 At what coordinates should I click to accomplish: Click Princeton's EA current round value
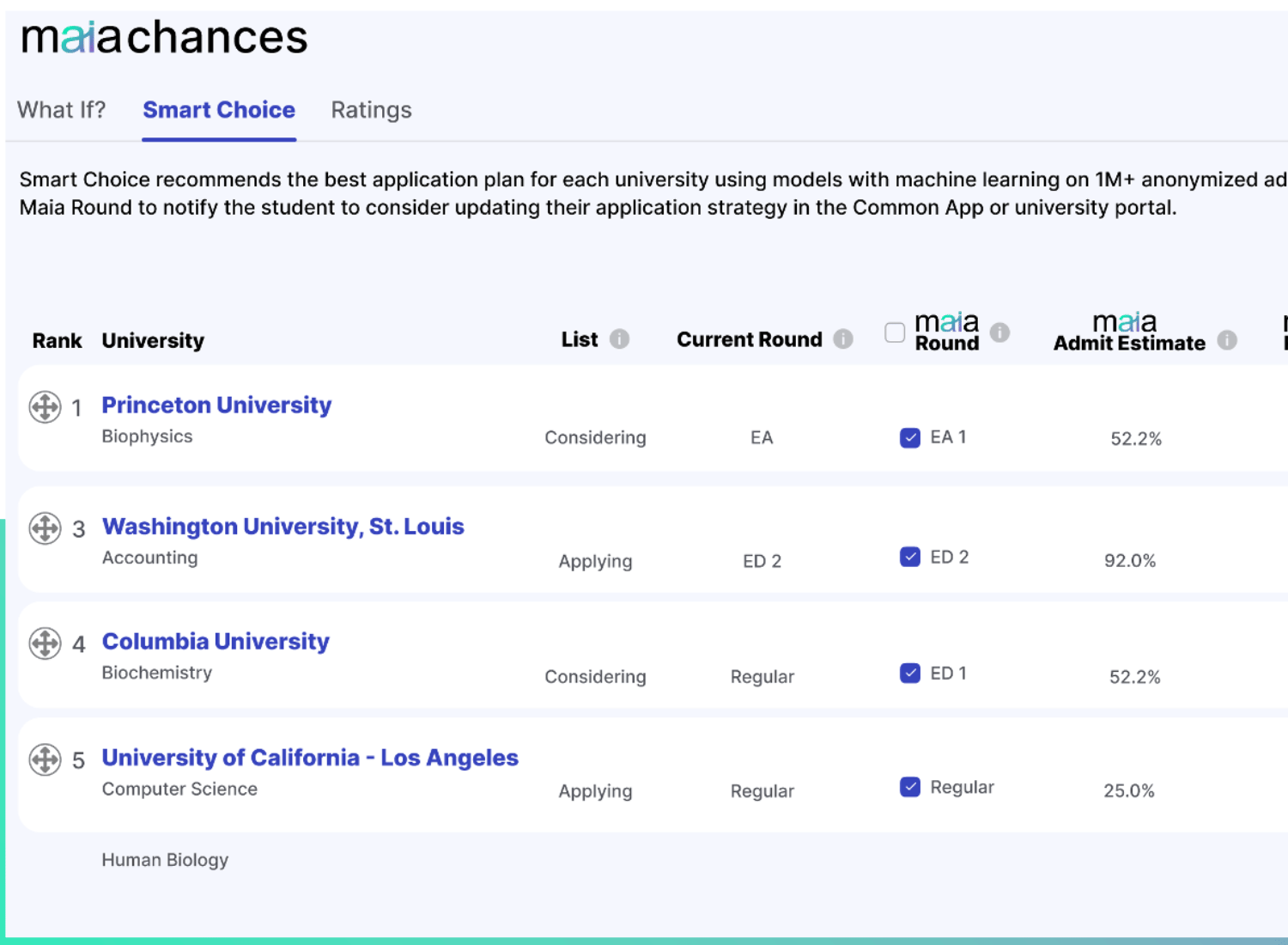click(762, 437)
